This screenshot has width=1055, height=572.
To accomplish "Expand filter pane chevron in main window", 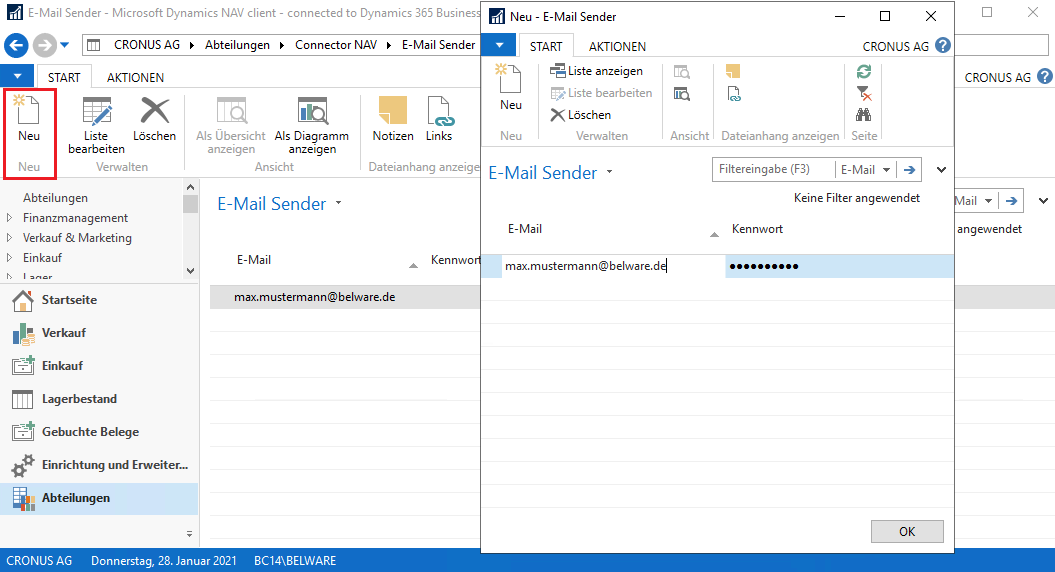I will pos(1043,201).
